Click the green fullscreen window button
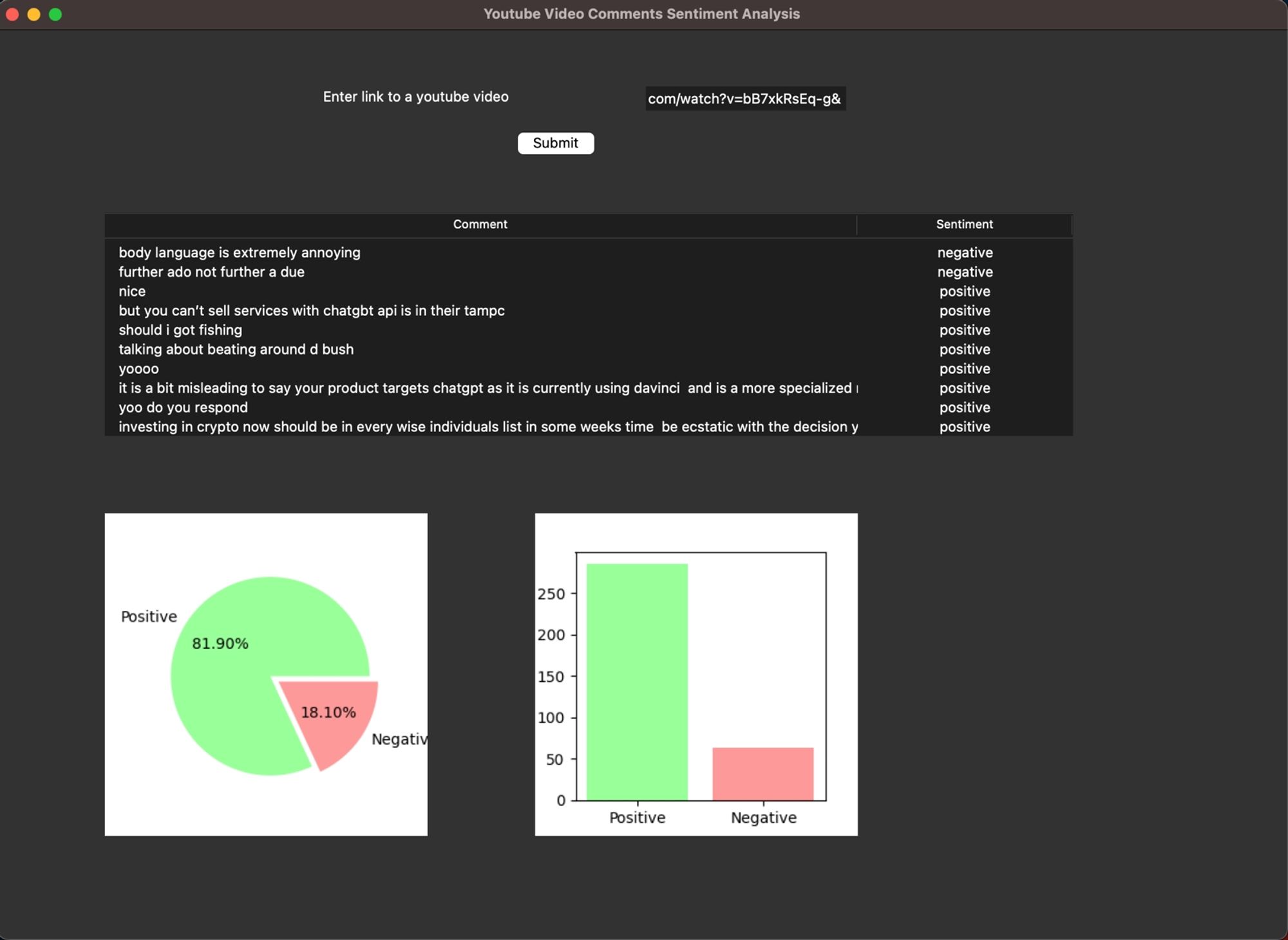 coord(55,14)
